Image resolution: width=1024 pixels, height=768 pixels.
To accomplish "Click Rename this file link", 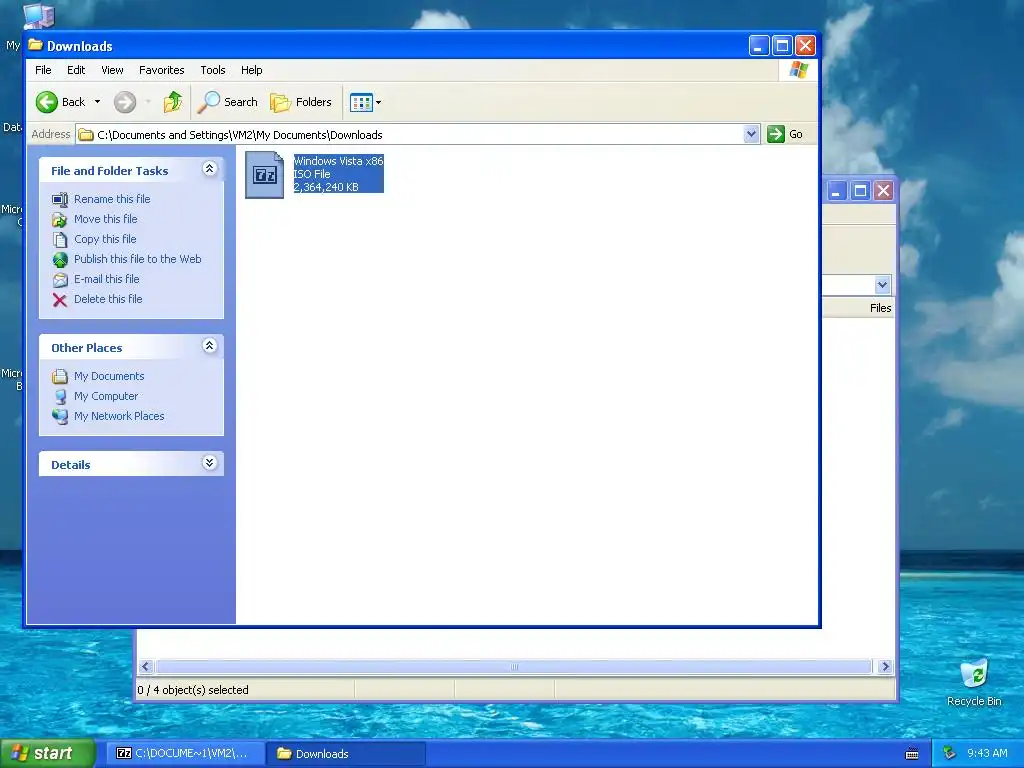I will (x=112, y=199).
